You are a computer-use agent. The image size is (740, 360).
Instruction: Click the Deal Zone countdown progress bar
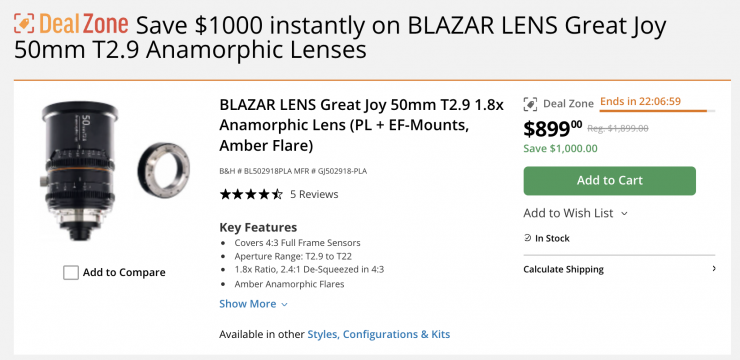(x=657, y=111)
